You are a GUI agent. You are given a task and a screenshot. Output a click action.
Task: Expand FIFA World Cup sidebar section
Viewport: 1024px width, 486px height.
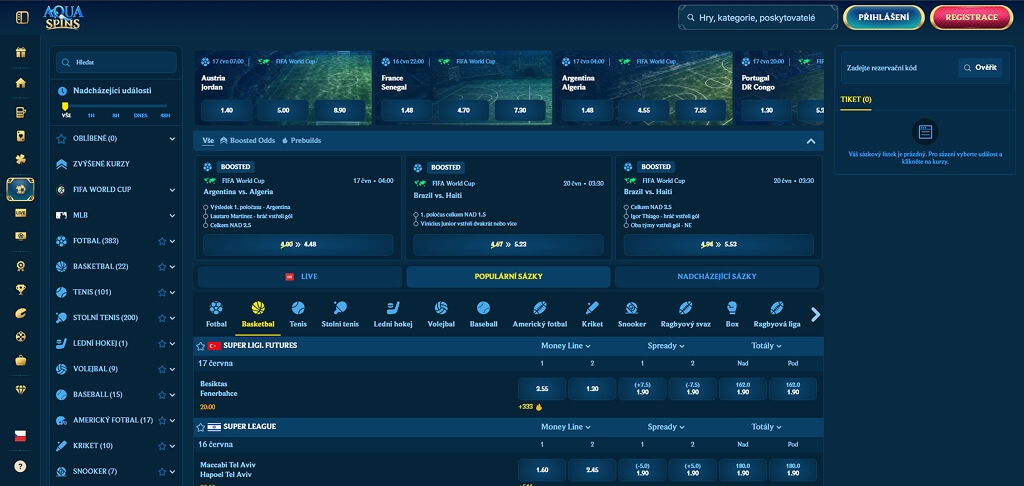tap(172, 190)
